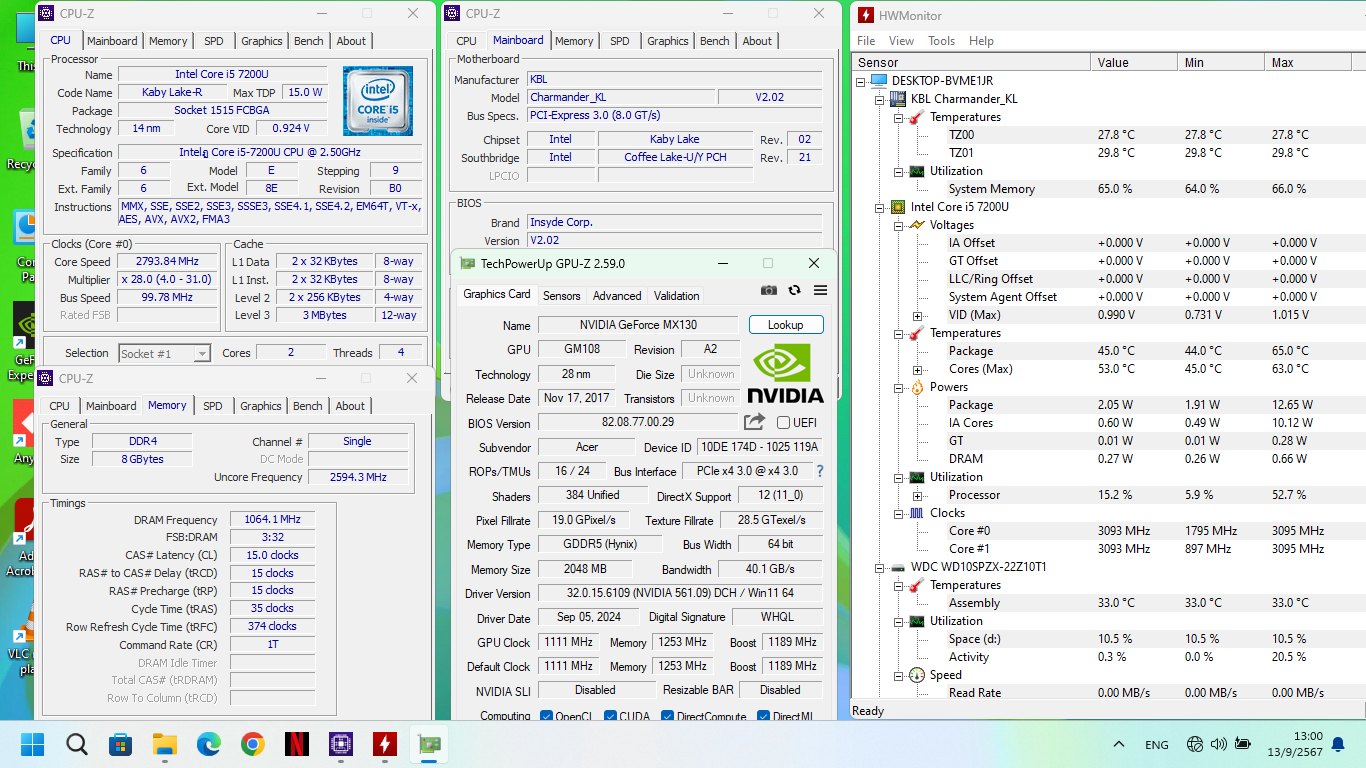Screen dimensions: 1366x768
Task: Show hidden icons via tray chevron
Action: pos(1119,744)
